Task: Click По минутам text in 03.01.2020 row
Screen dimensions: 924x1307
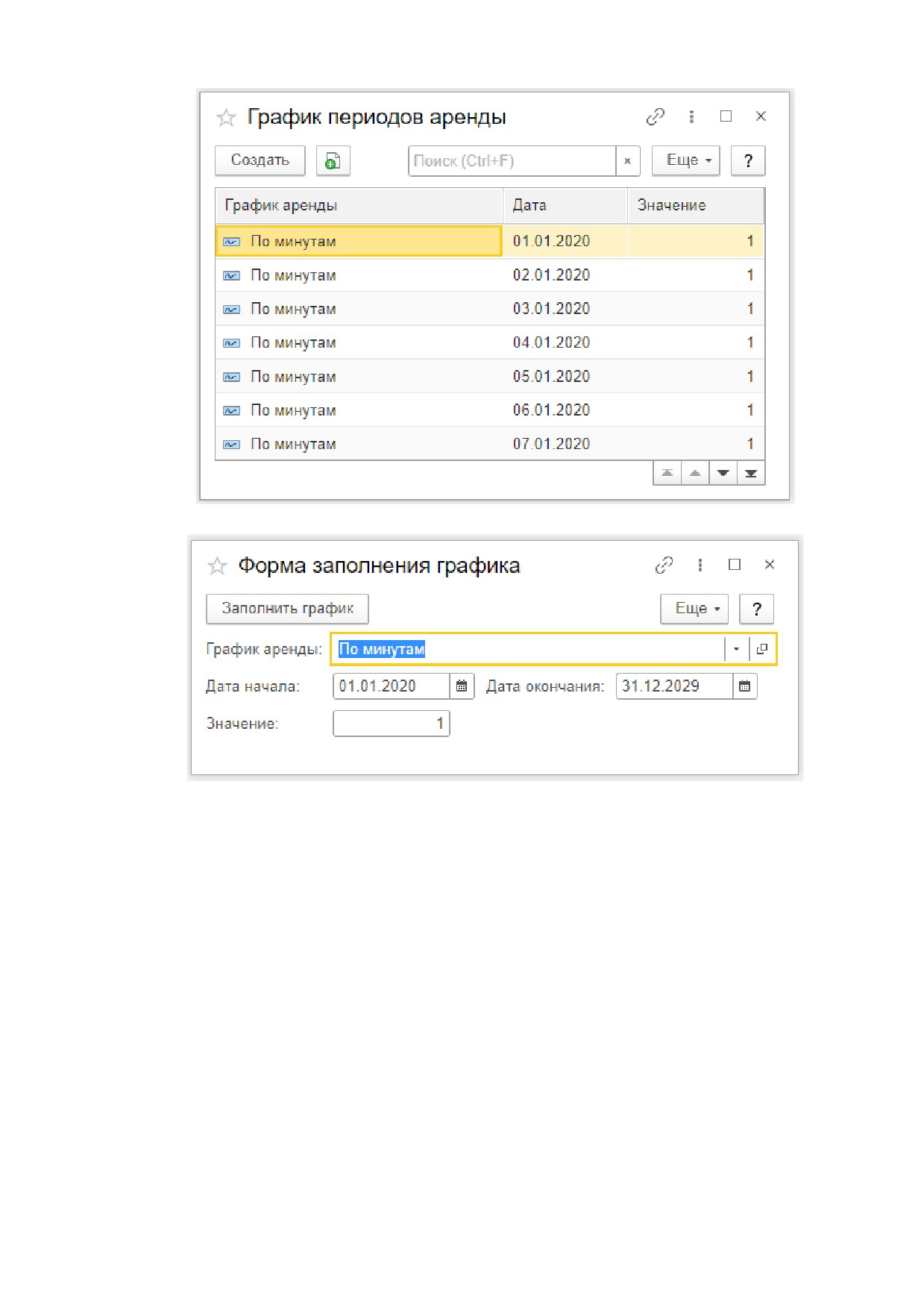Action: click(293, 309)
